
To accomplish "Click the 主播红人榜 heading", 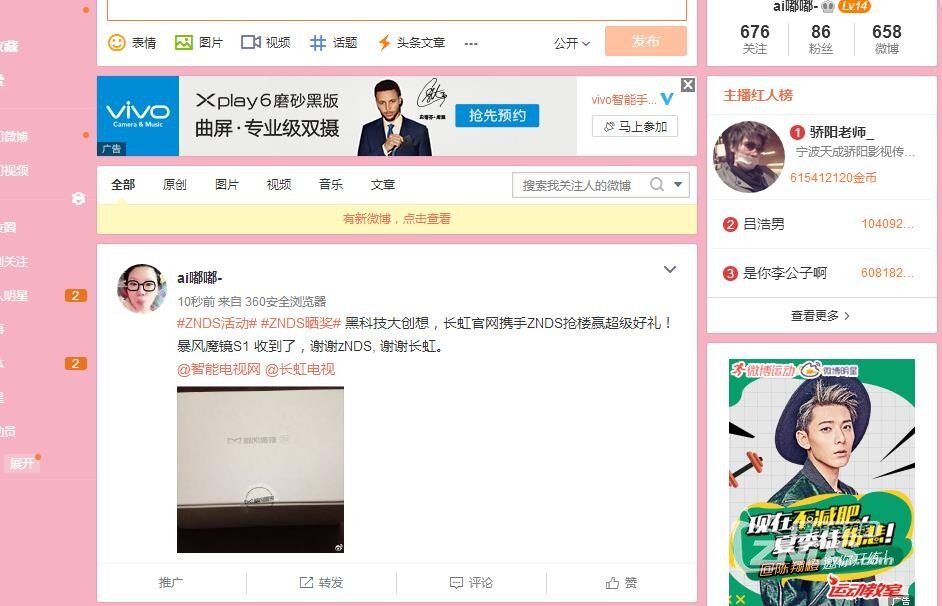I will click(758, 95).
